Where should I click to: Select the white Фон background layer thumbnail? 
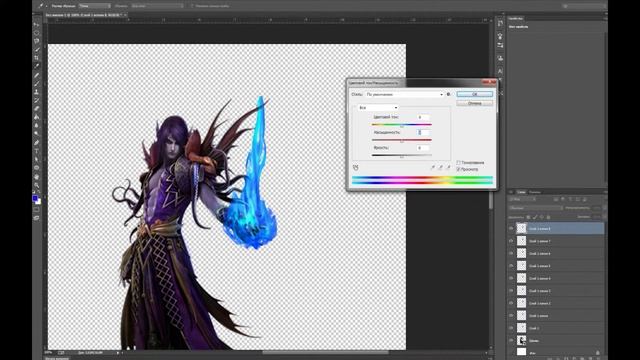pyautogui.click(x=522, y=352)
